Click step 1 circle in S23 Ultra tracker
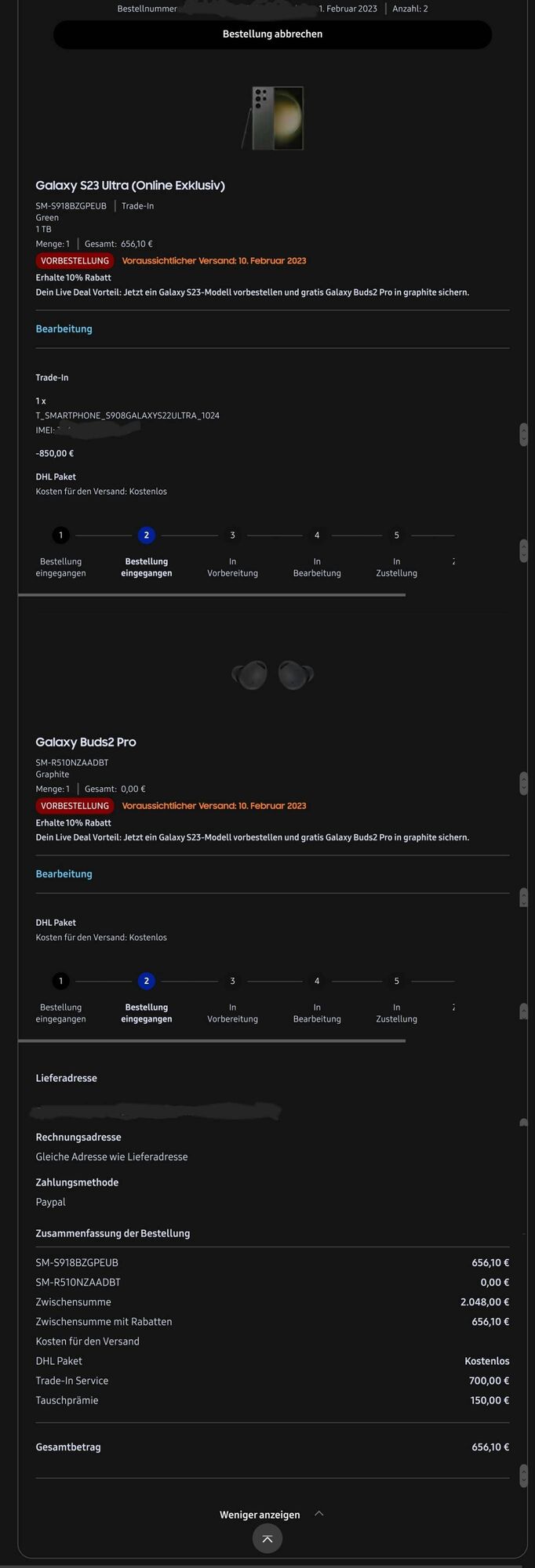Viewport: 535px width, 1568px height. click(61, 535)
